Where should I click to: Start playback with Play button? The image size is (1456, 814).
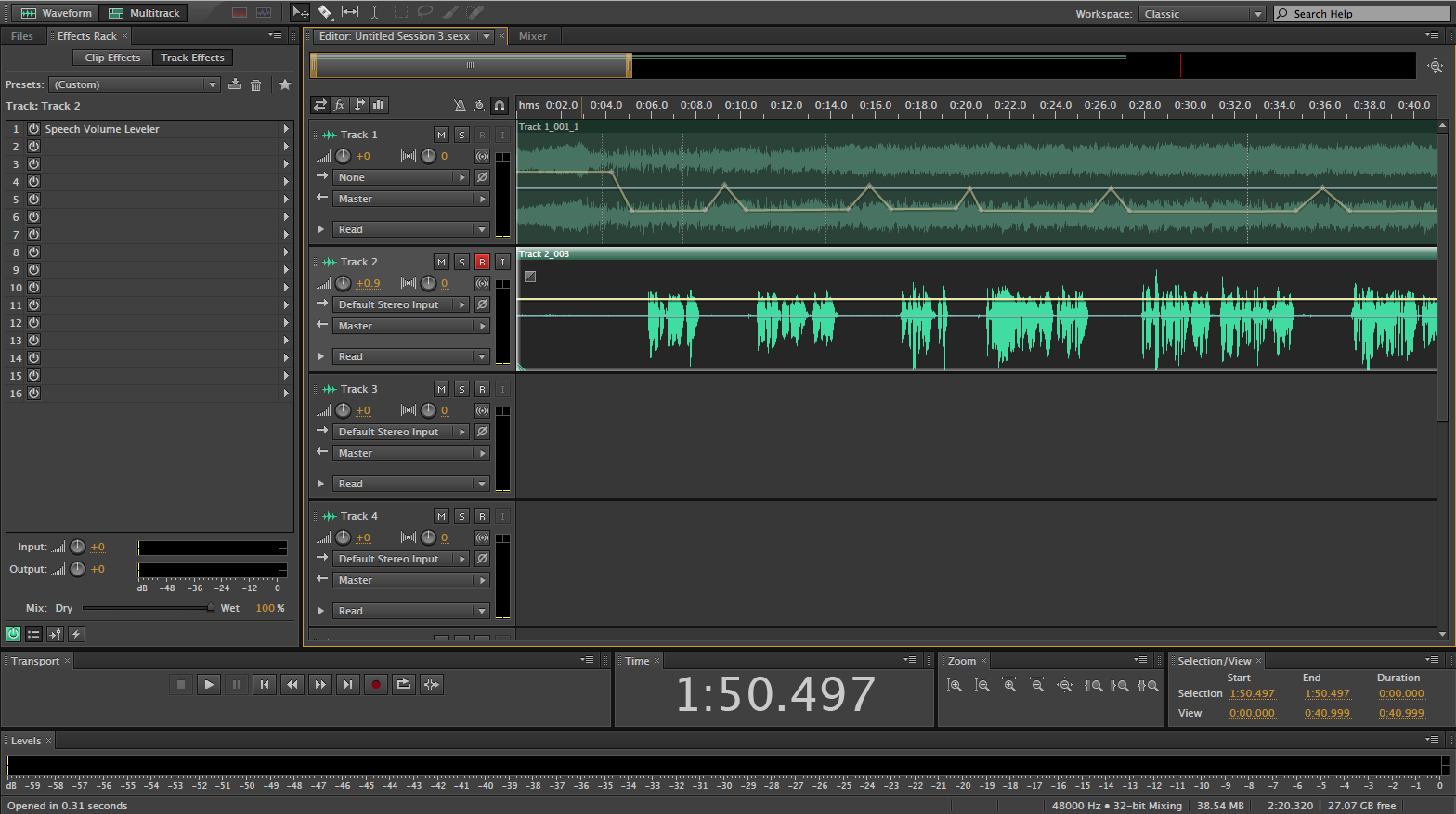209,685
